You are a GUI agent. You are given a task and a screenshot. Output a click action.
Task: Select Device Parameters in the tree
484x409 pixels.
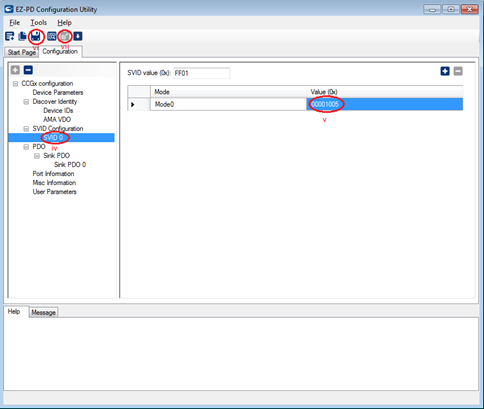(x=58, y=93)
